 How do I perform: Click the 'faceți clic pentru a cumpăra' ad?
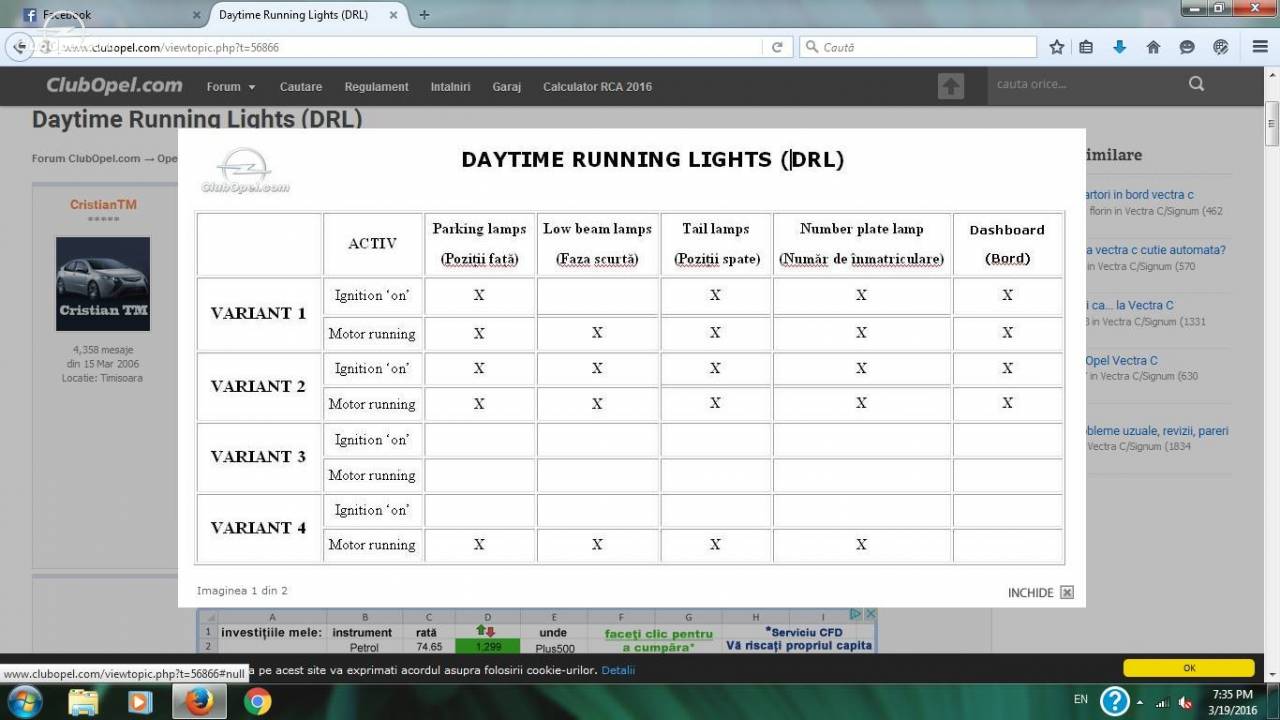[658, 640]
